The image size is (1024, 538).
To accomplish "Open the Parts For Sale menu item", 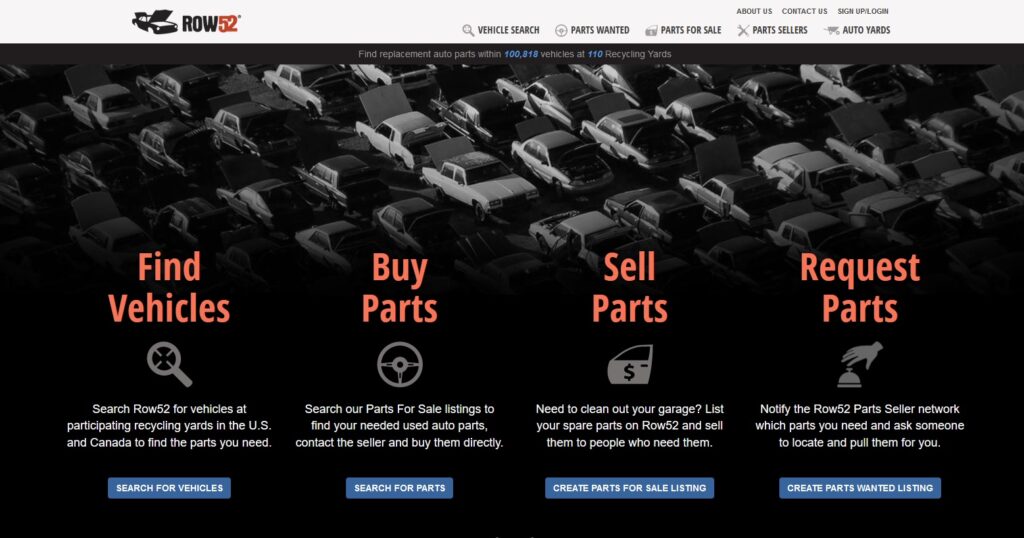I will point(691,30).
